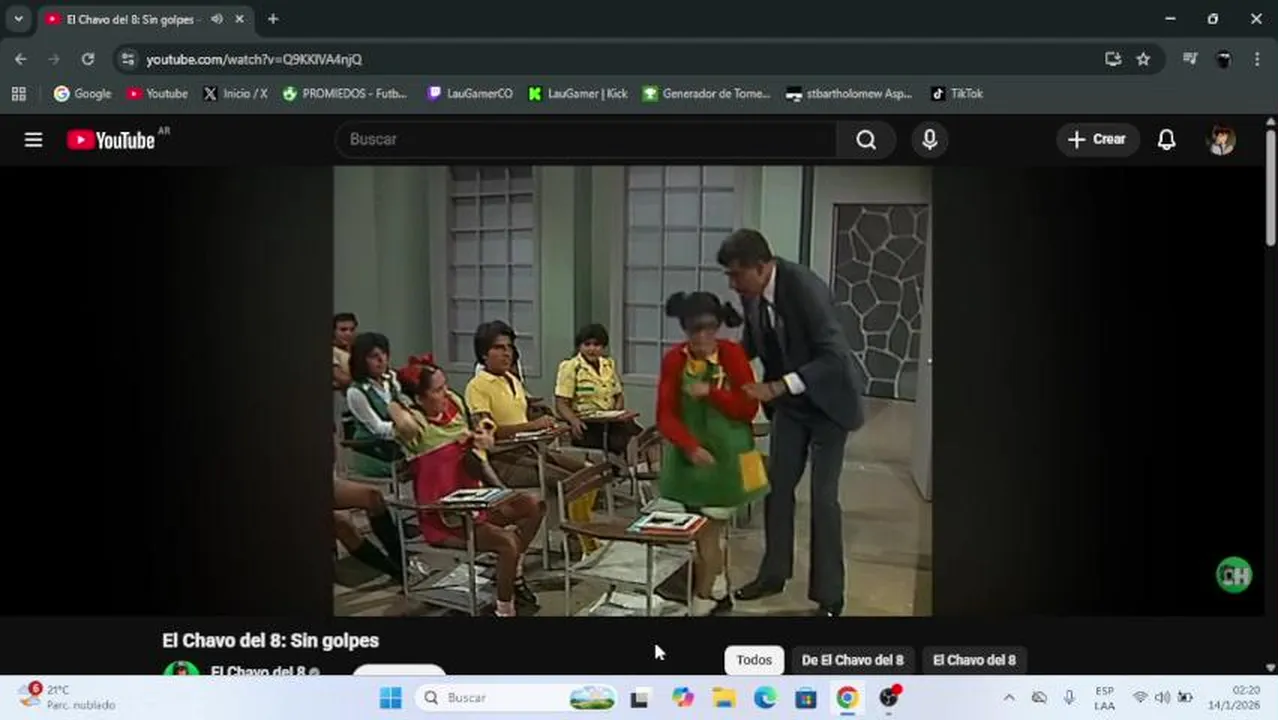The width and height of the screenshot is (1278, 720).
Task: Open the media controls toolbar icon
Action: [x=1189, y=59]
